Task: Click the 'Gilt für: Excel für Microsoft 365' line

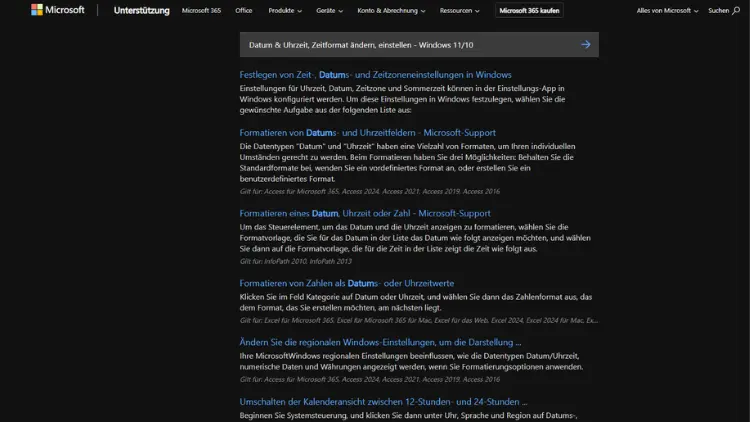Action: click(x=419, y=321)
